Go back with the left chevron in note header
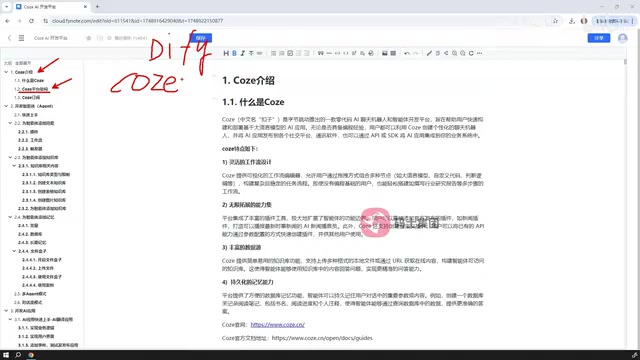The image size is (640, 360). 9,38
